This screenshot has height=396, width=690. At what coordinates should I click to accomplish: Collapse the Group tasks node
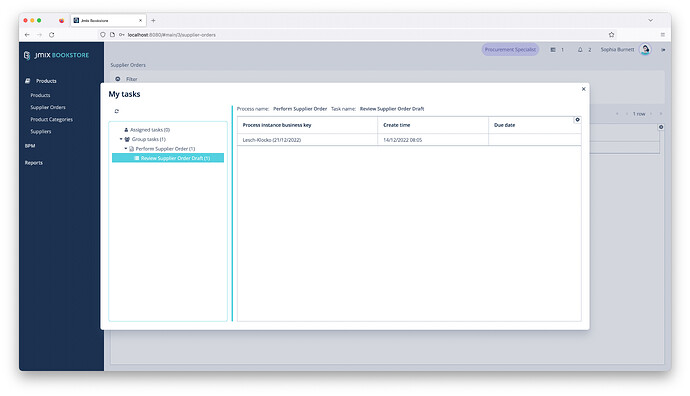(x=121, y=139)
